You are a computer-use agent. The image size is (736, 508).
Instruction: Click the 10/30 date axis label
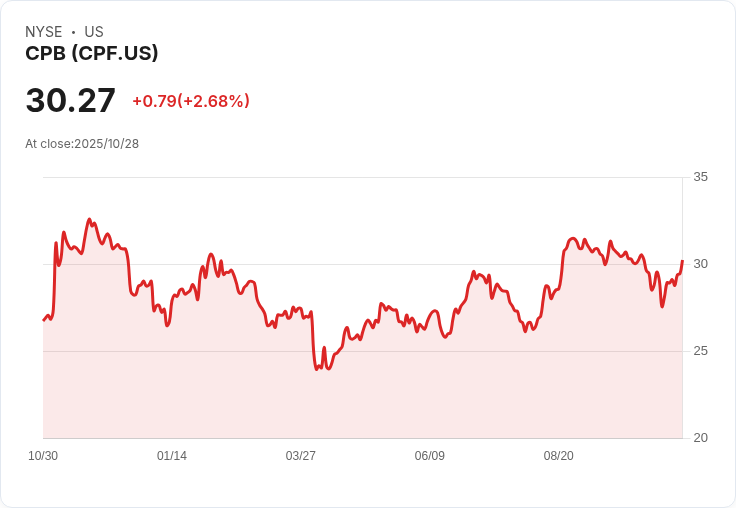pos(43,456)
